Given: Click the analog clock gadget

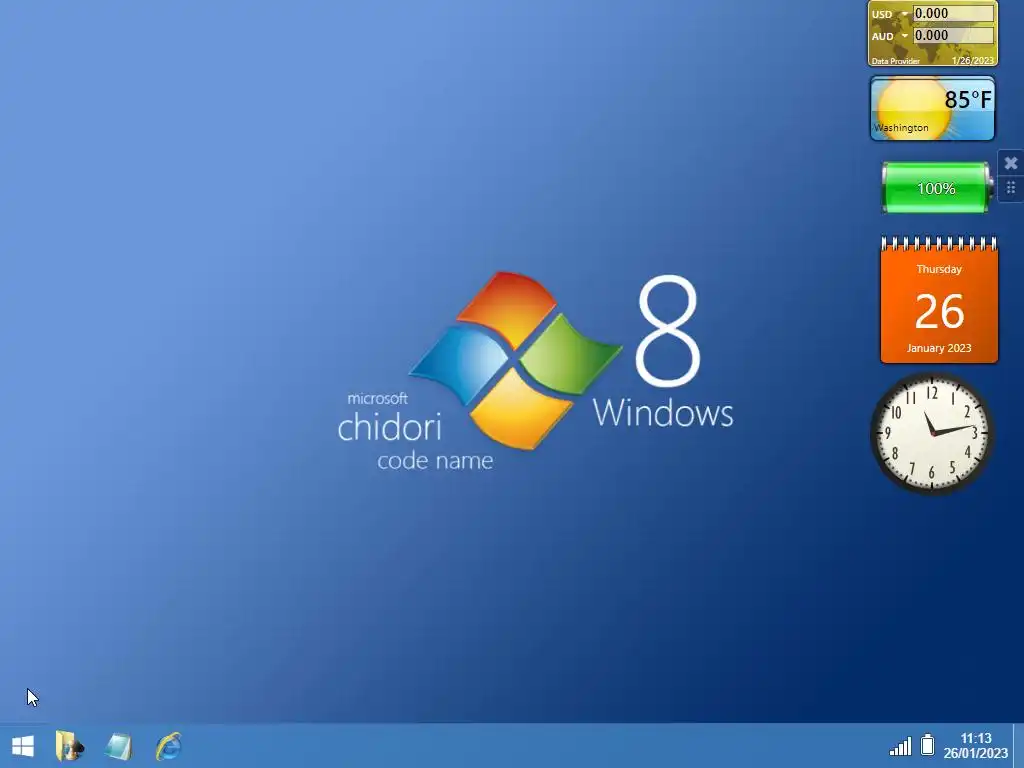Looking at the screenshot, I should coord(932,434).
